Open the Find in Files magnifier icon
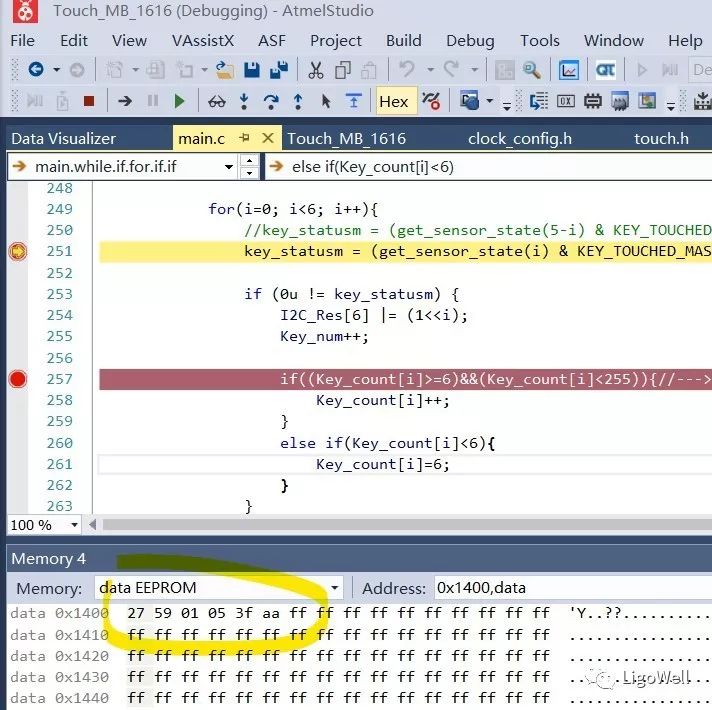This screenshot has width=712, height=710. pos(531,70)
